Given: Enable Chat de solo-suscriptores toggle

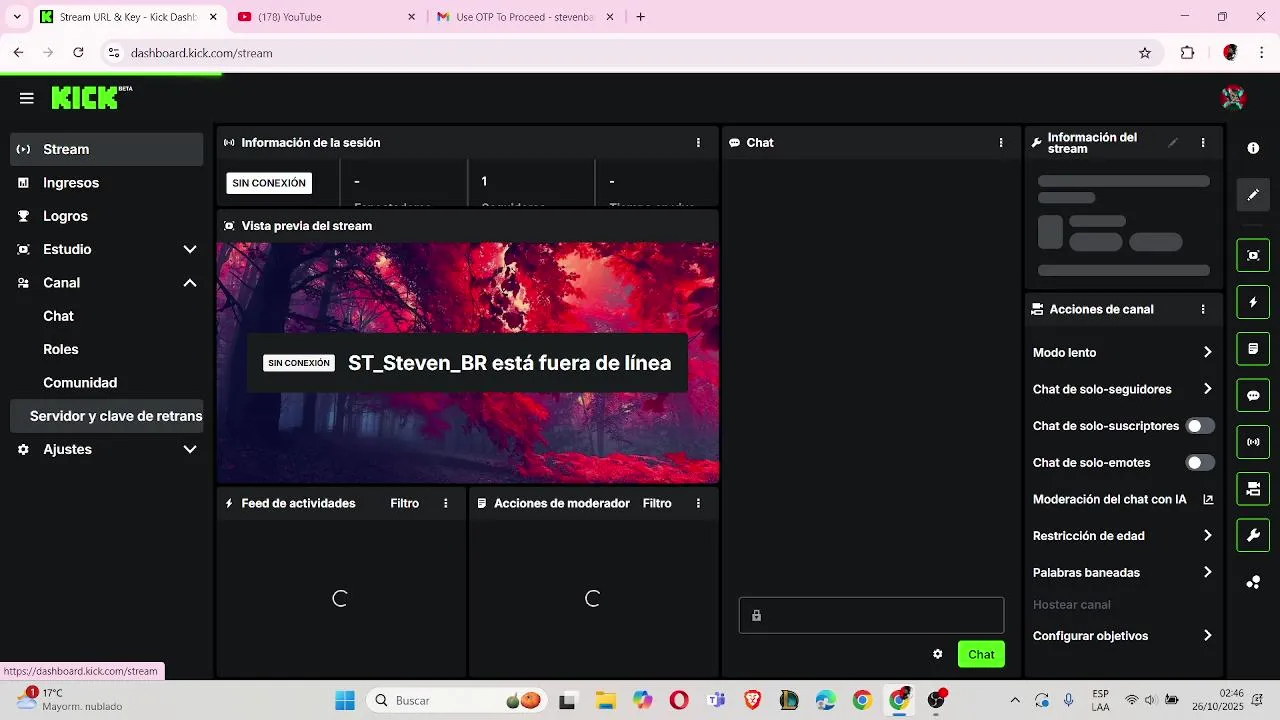Looking at the screenshot, I should click(1200, 426).
